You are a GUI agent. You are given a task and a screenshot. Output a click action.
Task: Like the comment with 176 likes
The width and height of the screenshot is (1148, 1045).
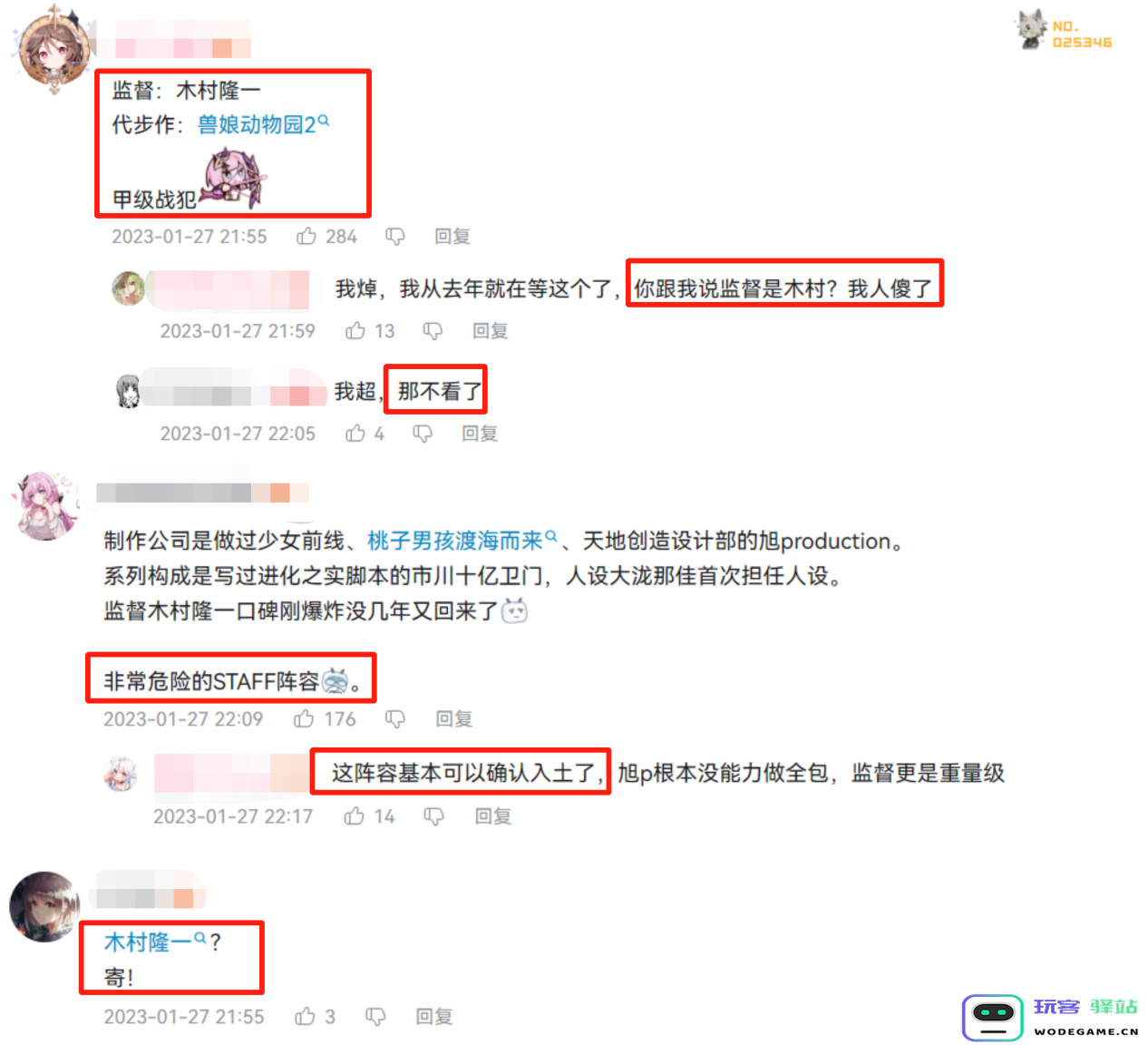click(304, 718)
